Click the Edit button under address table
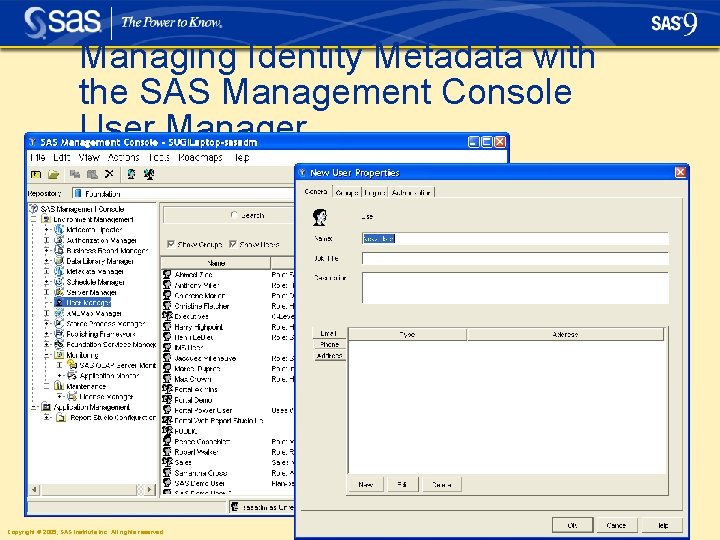720x540 pixels. click(402, 484)
